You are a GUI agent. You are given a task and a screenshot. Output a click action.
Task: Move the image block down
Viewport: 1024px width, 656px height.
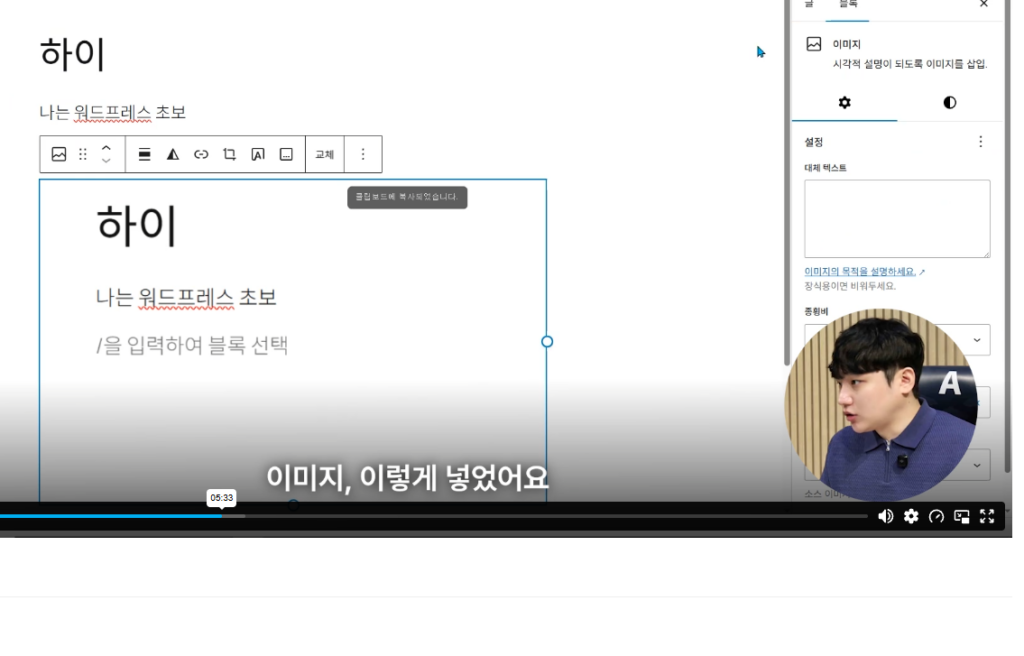[106, 160]
